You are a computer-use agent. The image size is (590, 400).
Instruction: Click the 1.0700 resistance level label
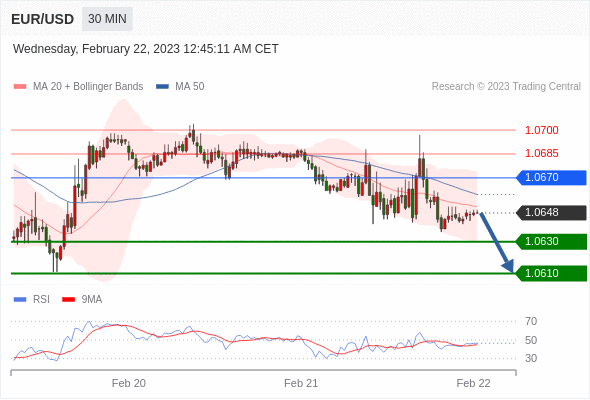pos(541,131)
